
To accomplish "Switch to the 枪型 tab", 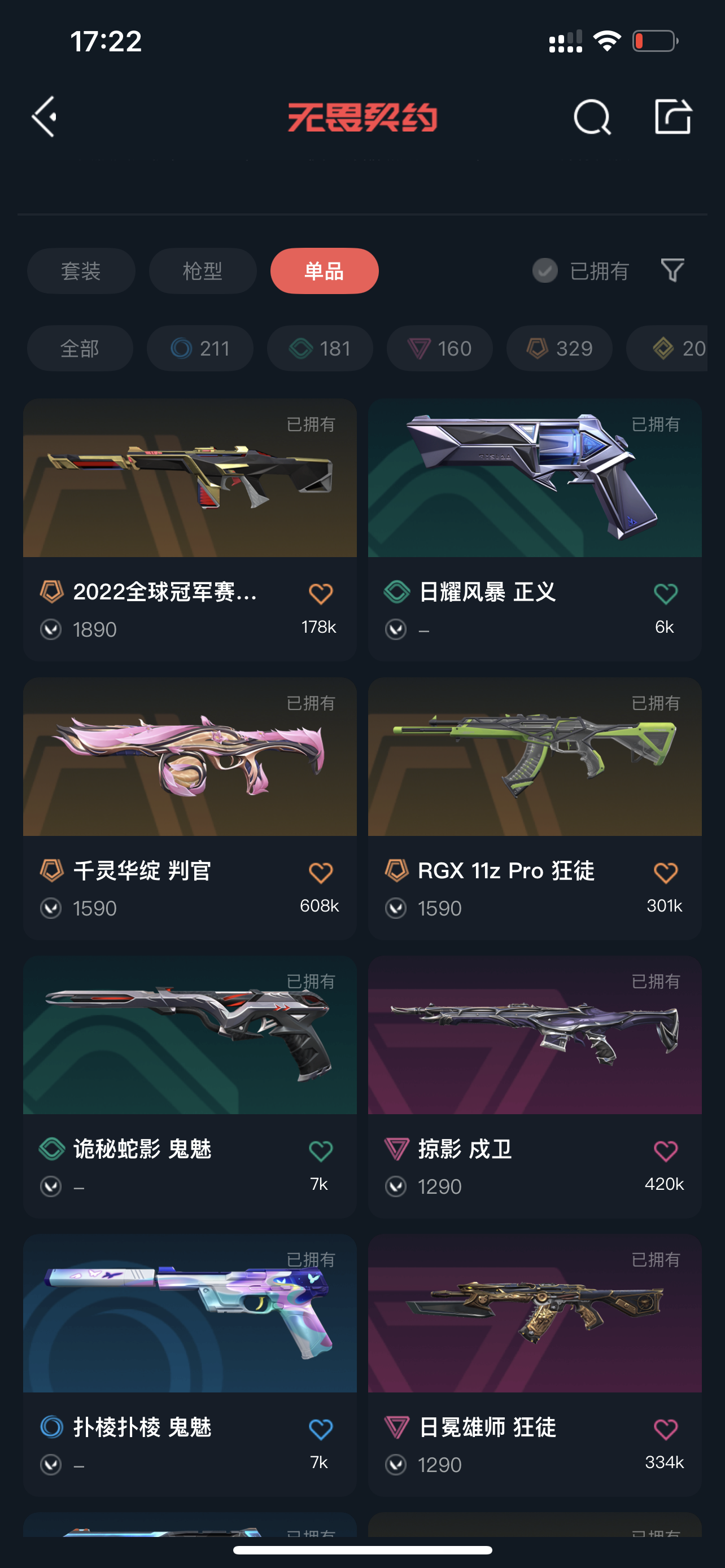I will [x=203, y=271].
